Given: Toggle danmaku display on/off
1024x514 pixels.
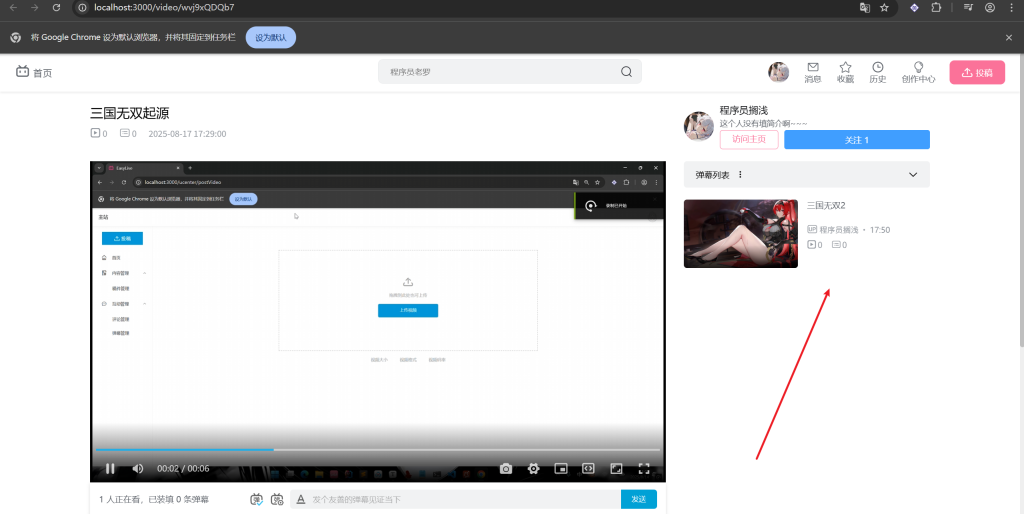Looking at the screenshot, I should click(256, 499).
